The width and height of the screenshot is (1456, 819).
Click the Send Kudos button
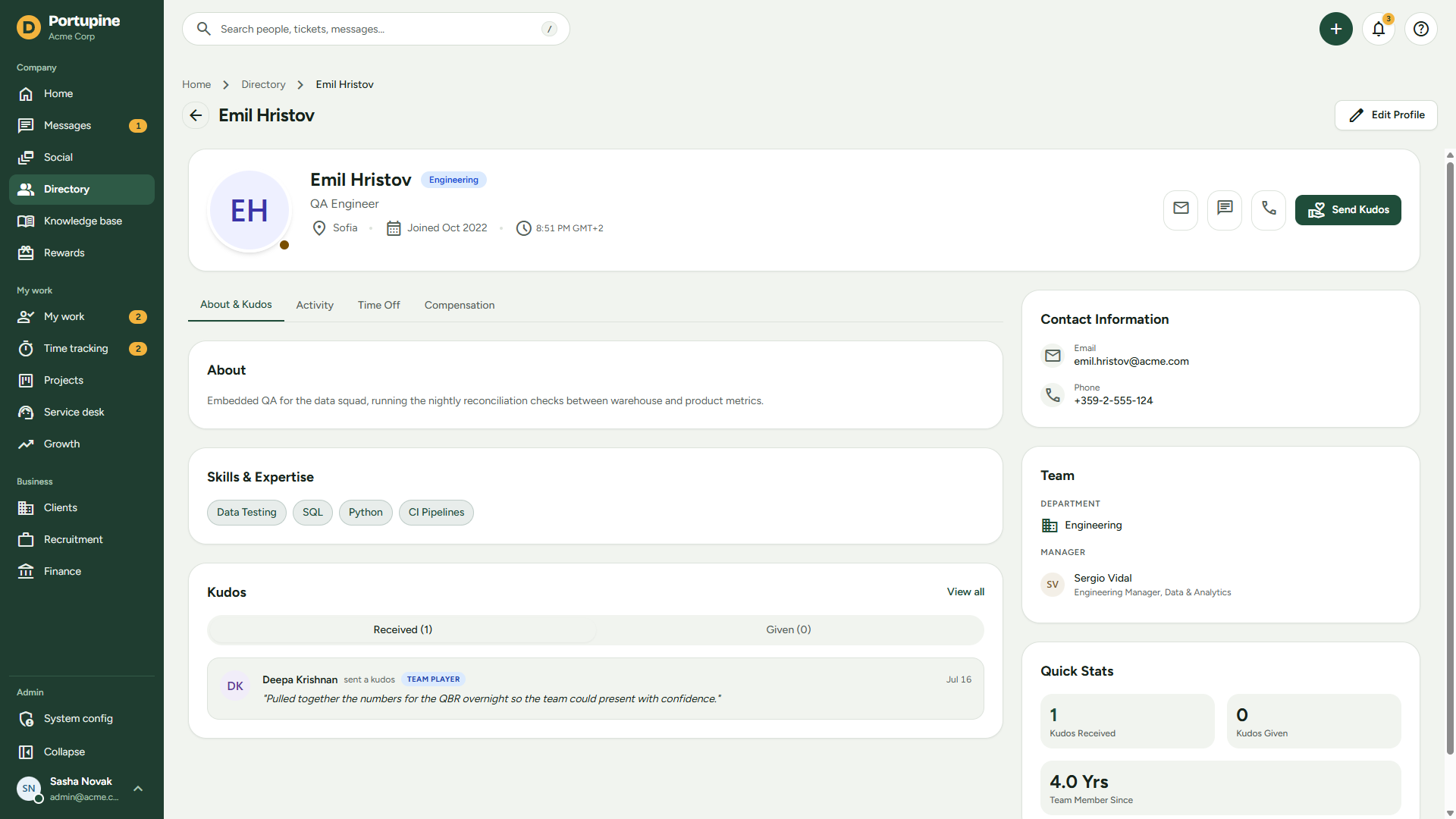click(1348, 210)
